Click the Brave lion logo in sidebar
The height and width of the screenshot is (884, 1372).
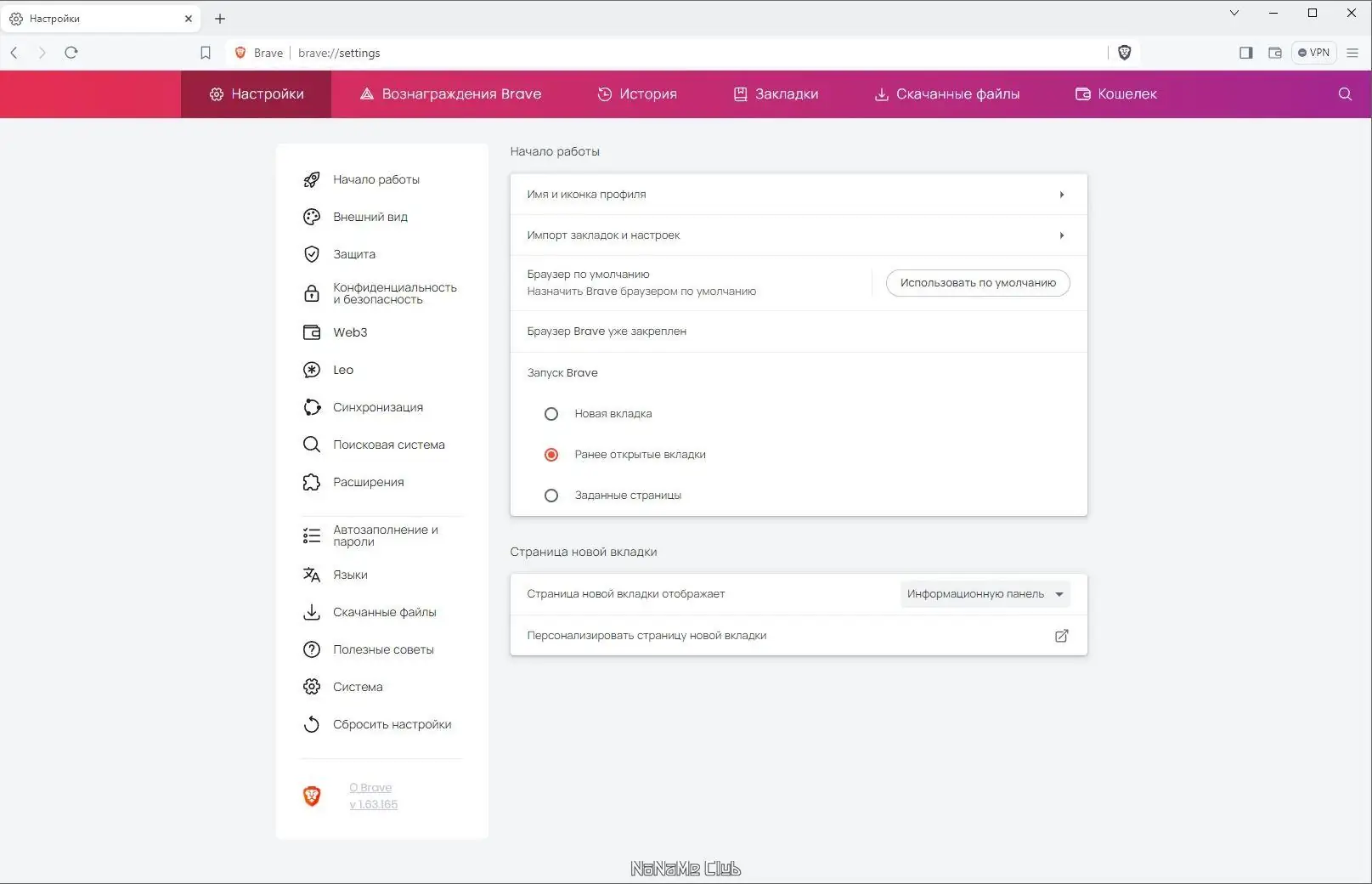312,796
